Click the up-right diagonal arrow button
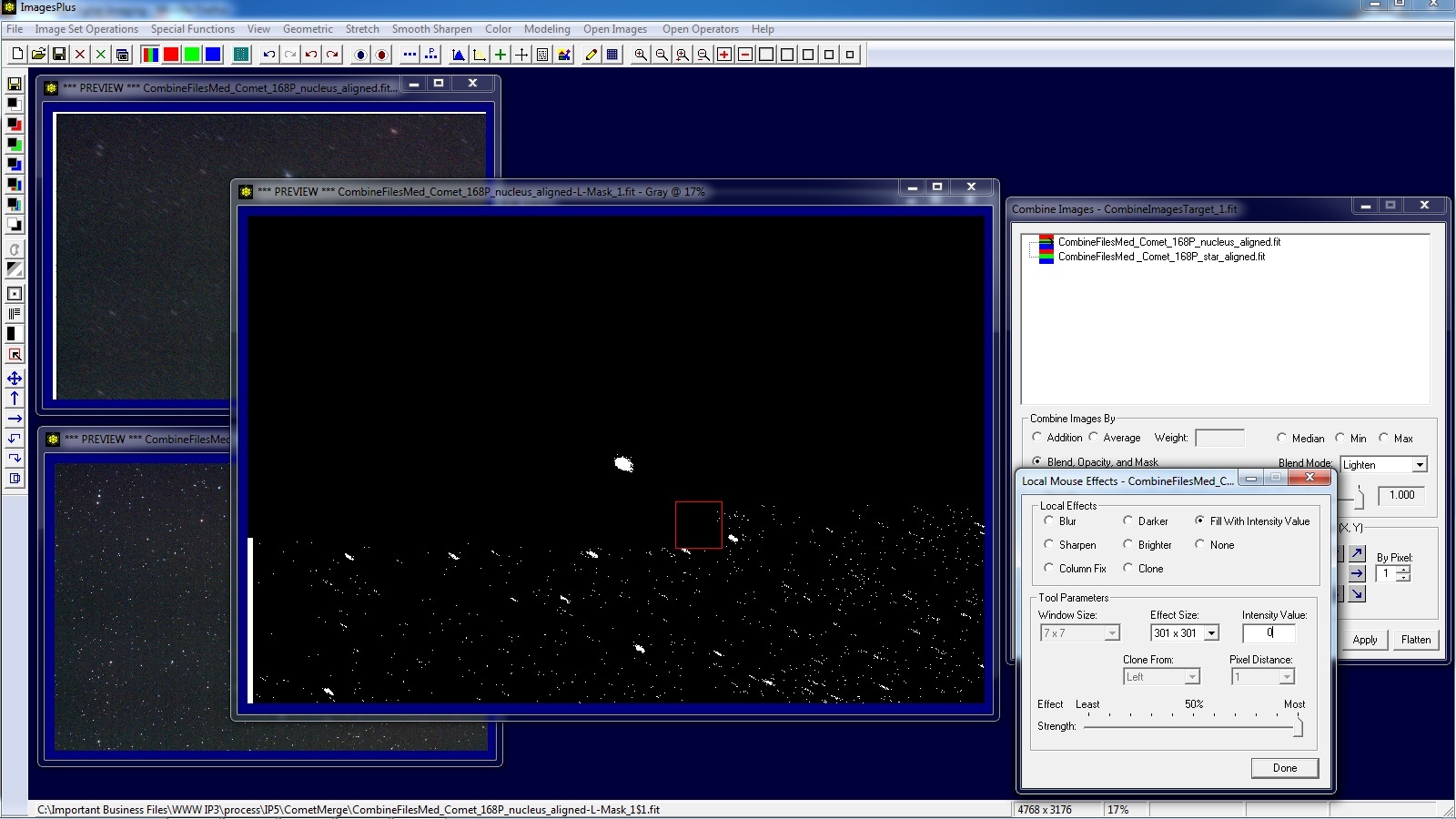The width and height of the screenshot is (1456, 819). click(1357, 553)
